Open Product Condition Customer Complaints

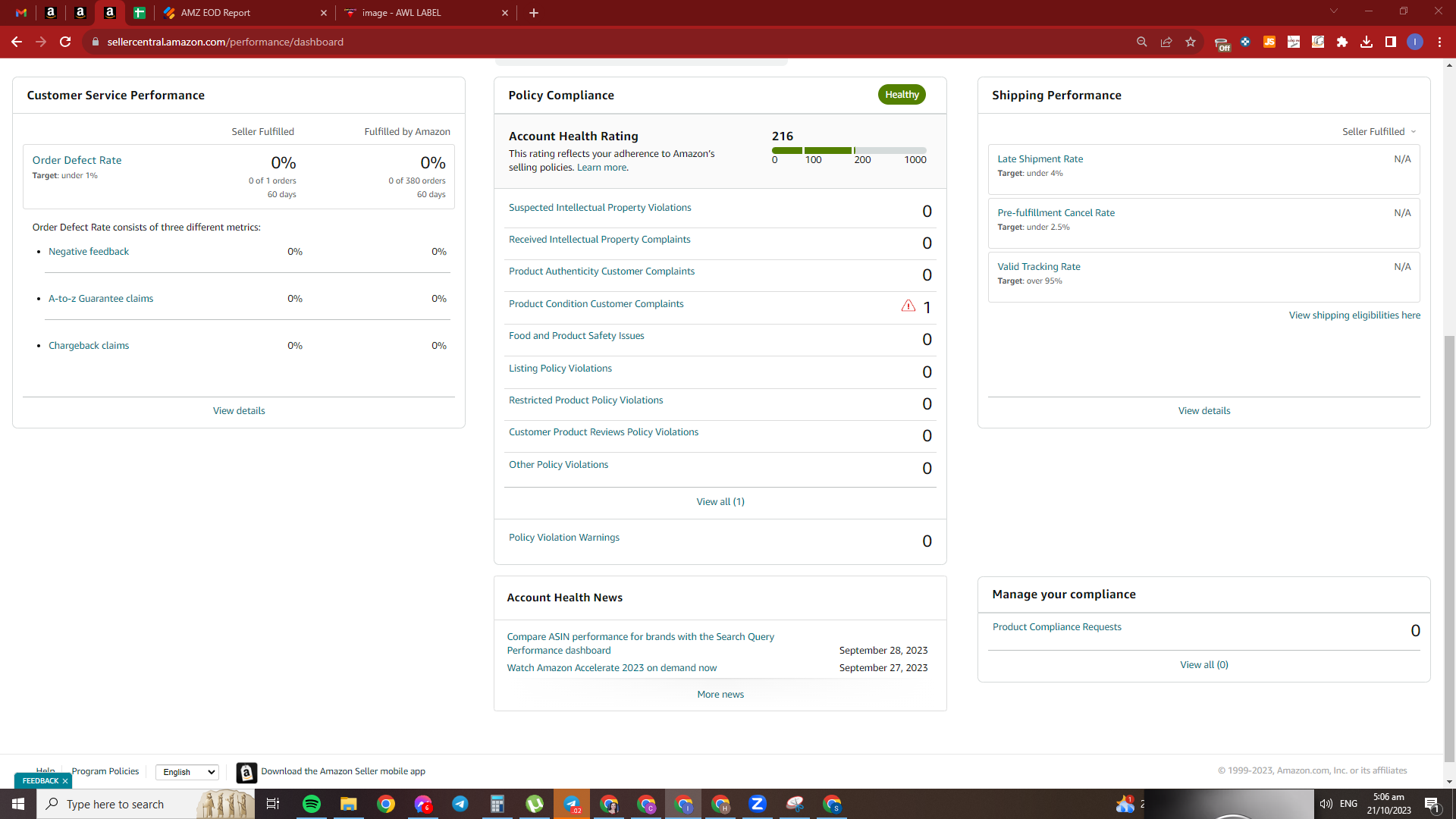tap(596, 304)
